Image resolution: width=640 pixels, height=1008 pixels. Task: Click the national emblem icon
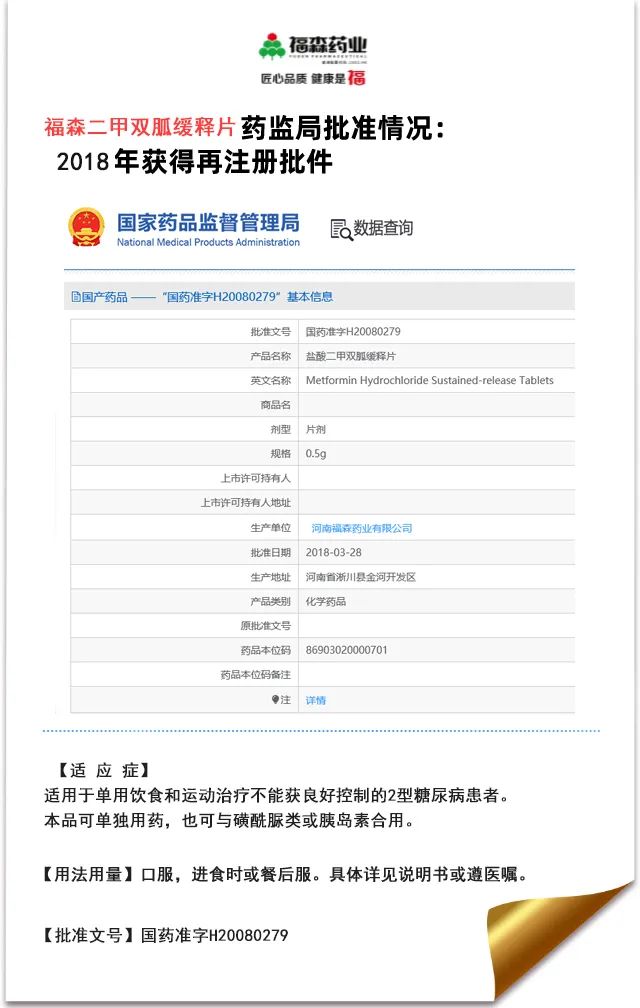pyautogui.click(x=86, y=227)
